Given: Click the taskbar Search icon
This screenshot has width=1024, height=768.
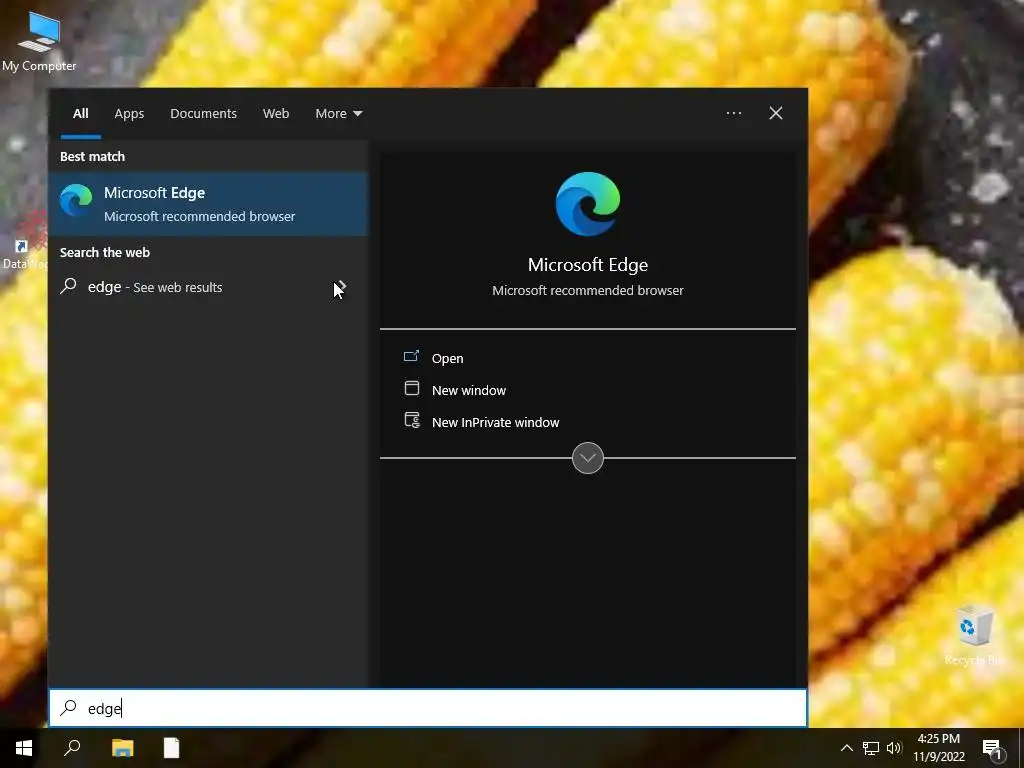Looking at the screenshot, I should (x=72, y=748).
